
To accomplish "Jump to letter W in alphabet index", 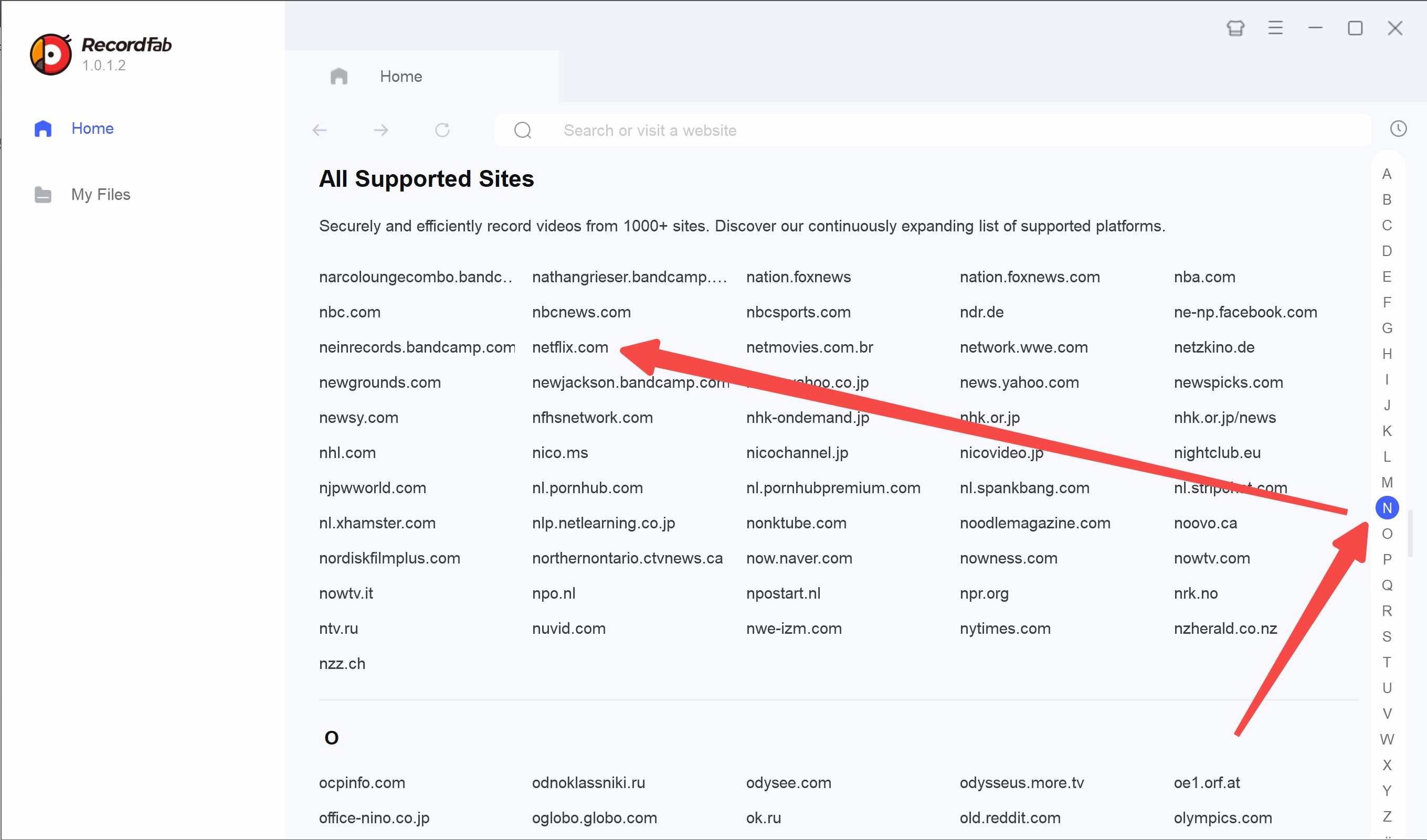I will click(x=1387, y=739).
